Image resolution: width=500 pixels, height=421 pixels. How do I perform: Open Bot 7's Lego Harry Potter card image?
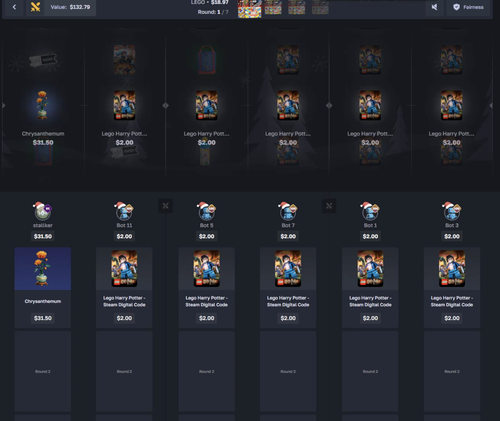[288, 269]
